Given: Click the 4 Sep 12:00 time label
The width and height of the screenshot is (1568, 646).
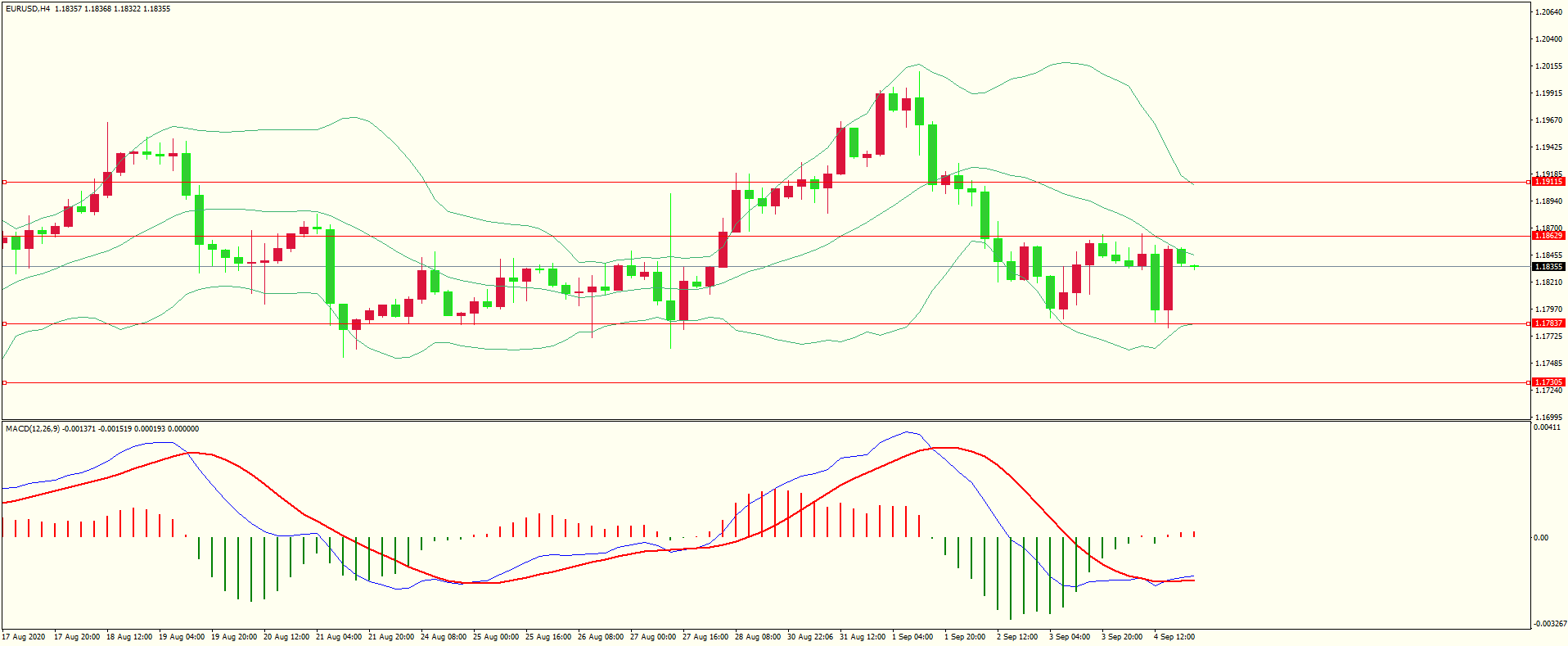Looking at the screenshot, I should tap(1174, 637).
